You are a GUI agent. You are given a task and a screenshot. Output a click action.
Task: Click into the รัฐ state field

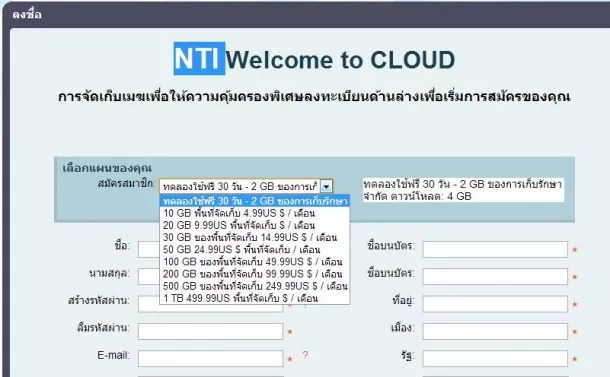pos(495,359)
